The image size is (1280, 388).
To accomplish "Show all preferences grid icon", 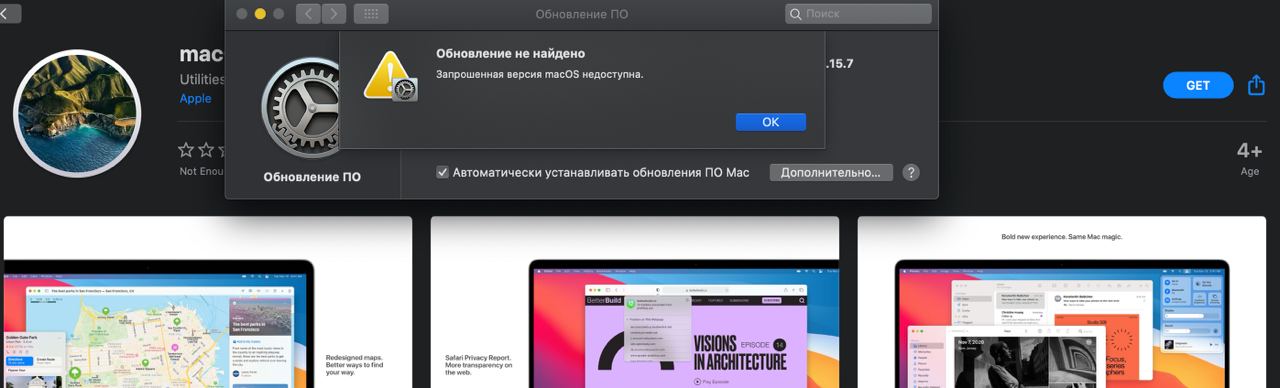I will (371, 14).
